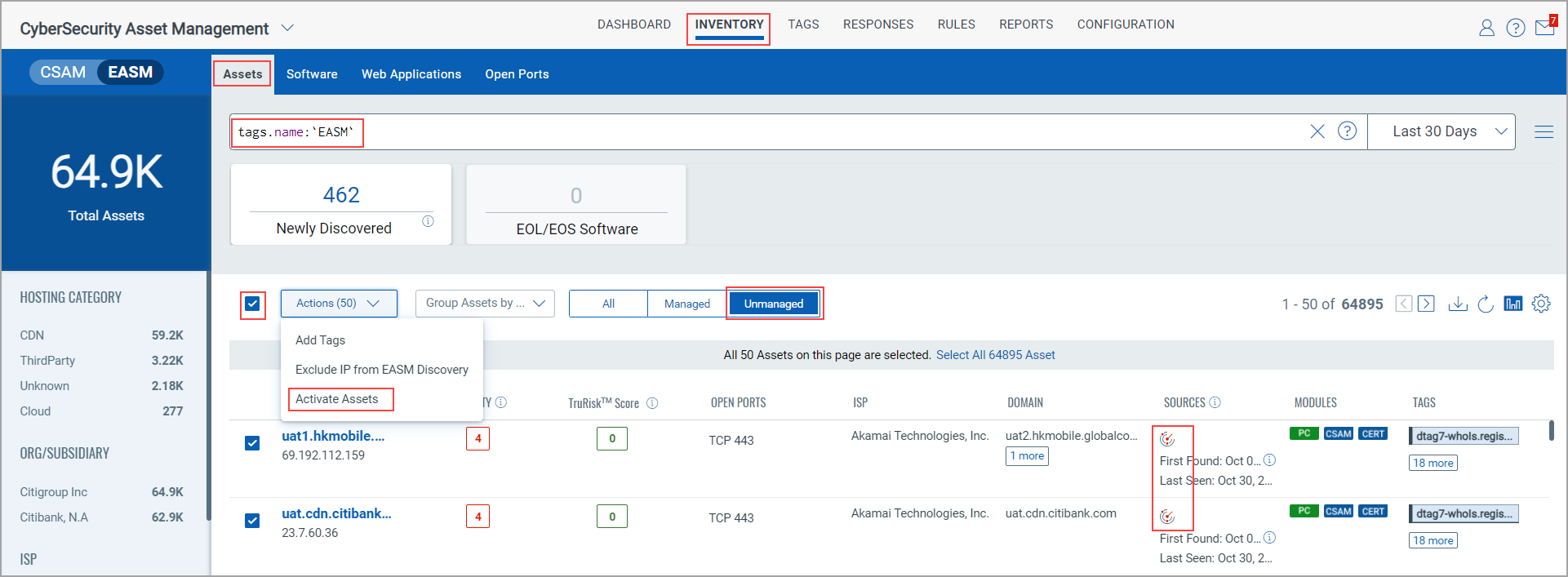1568x577 pixels.
Task: Uncheck the uat1.hkmobile asset row checkbox
Action: [252, 443]
